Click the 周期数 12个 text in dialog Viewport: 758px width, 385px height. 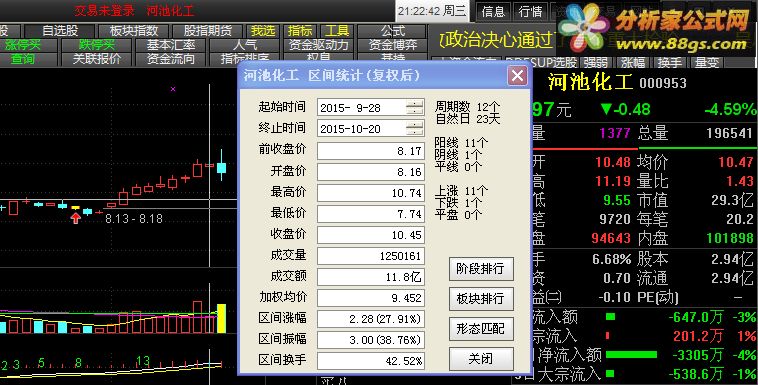[x=467, y=106]
